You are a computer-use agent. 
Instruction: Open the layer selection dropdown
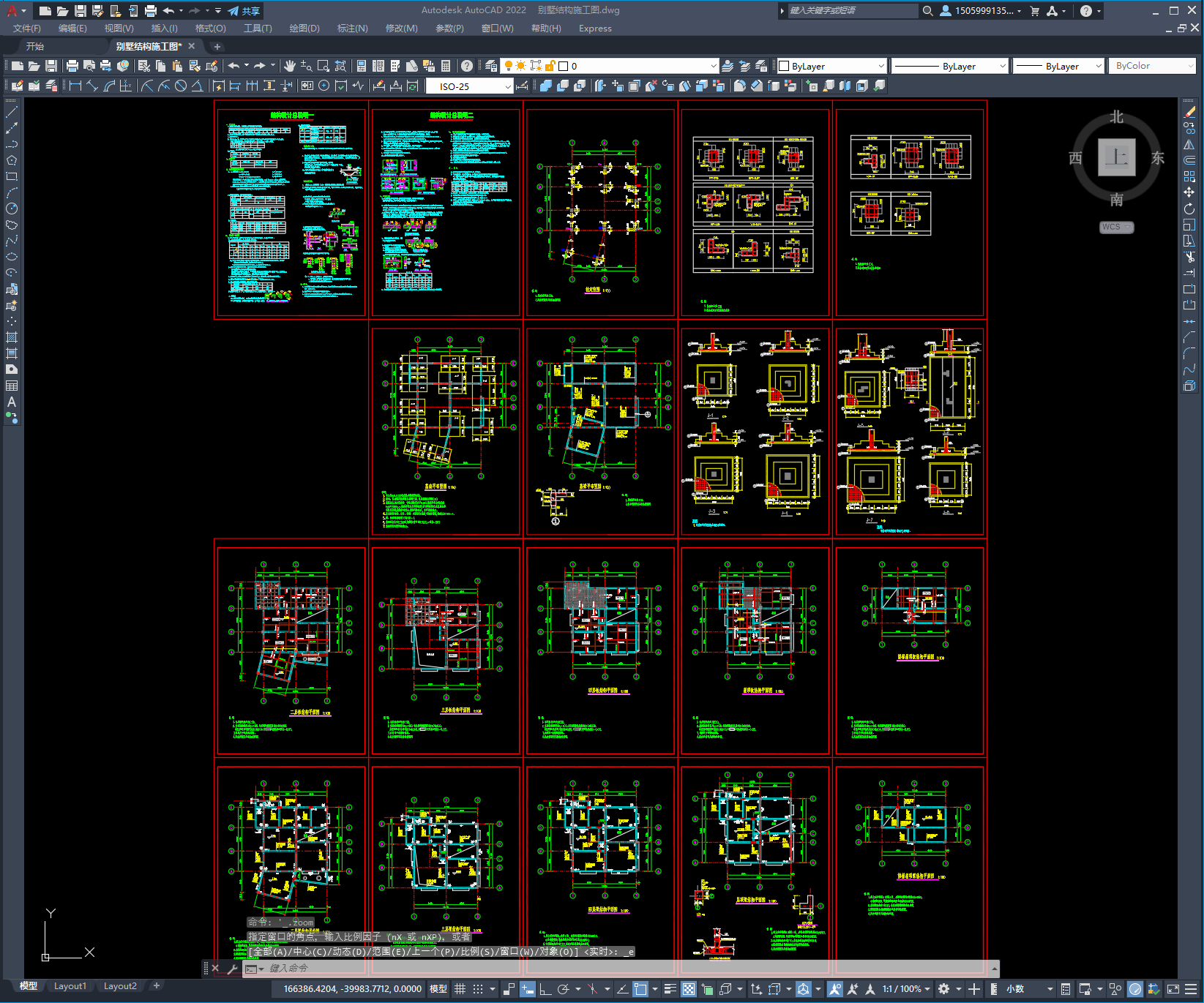click(714, 66)
